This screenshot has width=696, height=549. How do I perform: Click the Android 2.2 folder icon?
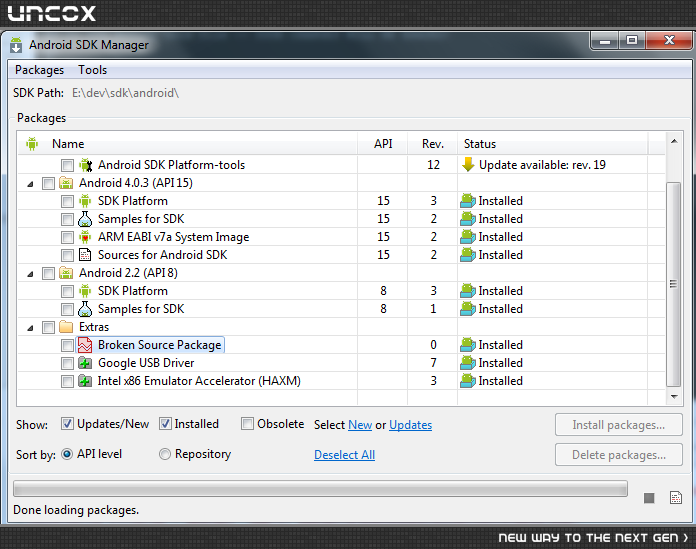tap(66, 273)
